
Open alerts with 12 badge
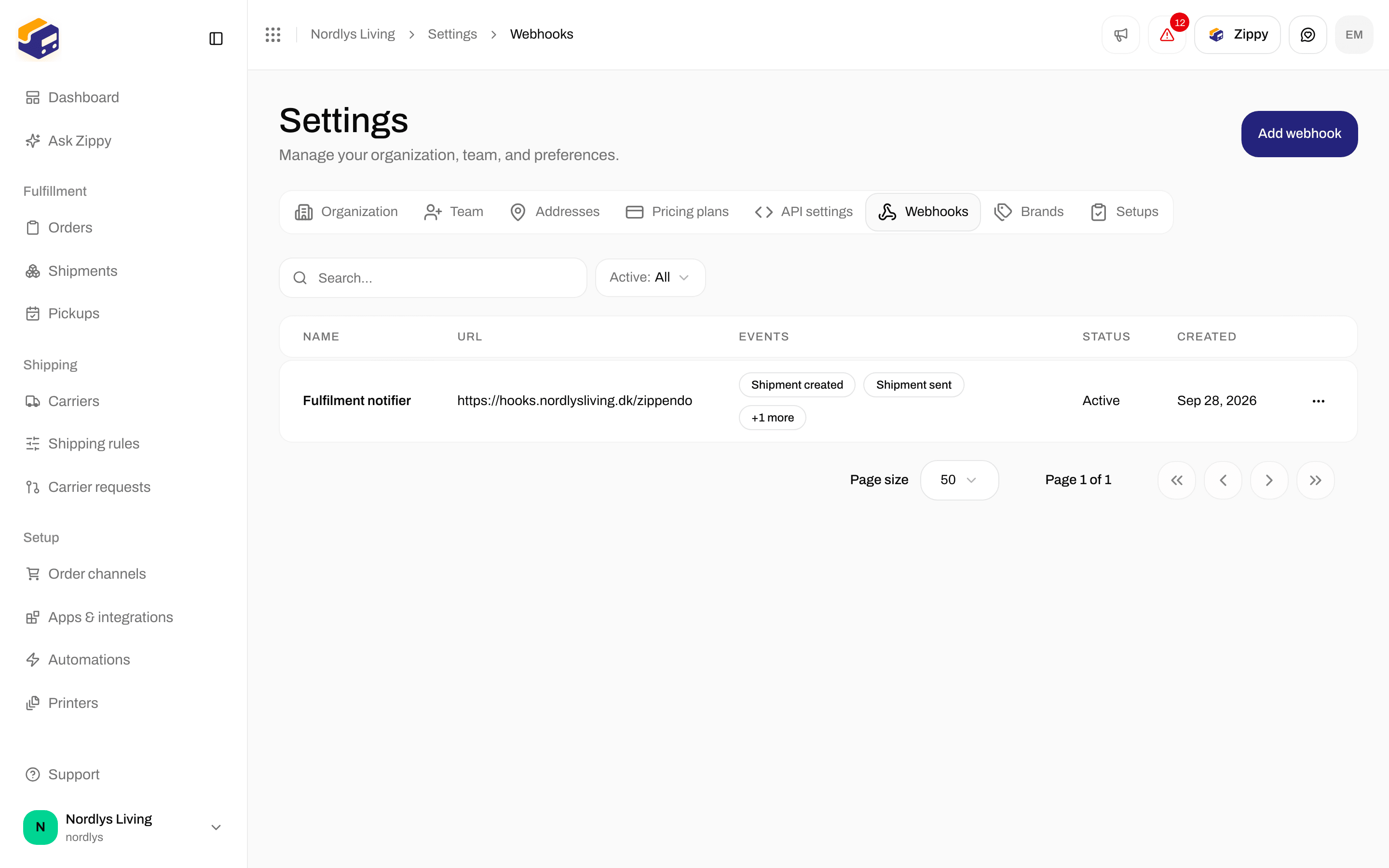pos(1167,34)
